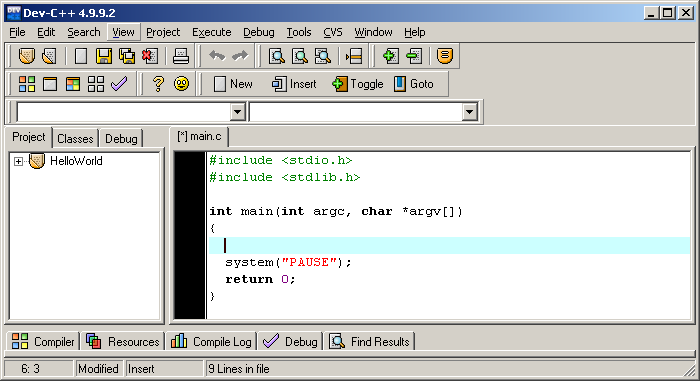Add file to project with green plus icon
This screenshot has height=381, width=700.
(390, 56)
